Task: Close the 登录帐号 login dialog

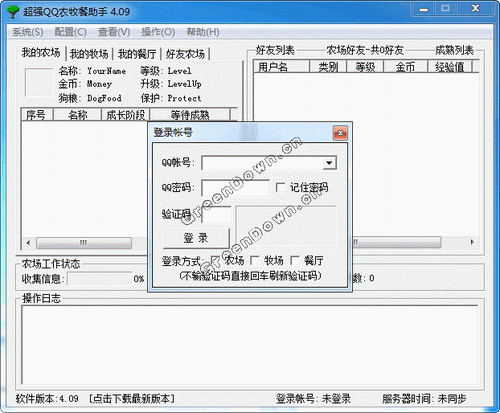Action: pyautogui.click(x=340, y=133)
